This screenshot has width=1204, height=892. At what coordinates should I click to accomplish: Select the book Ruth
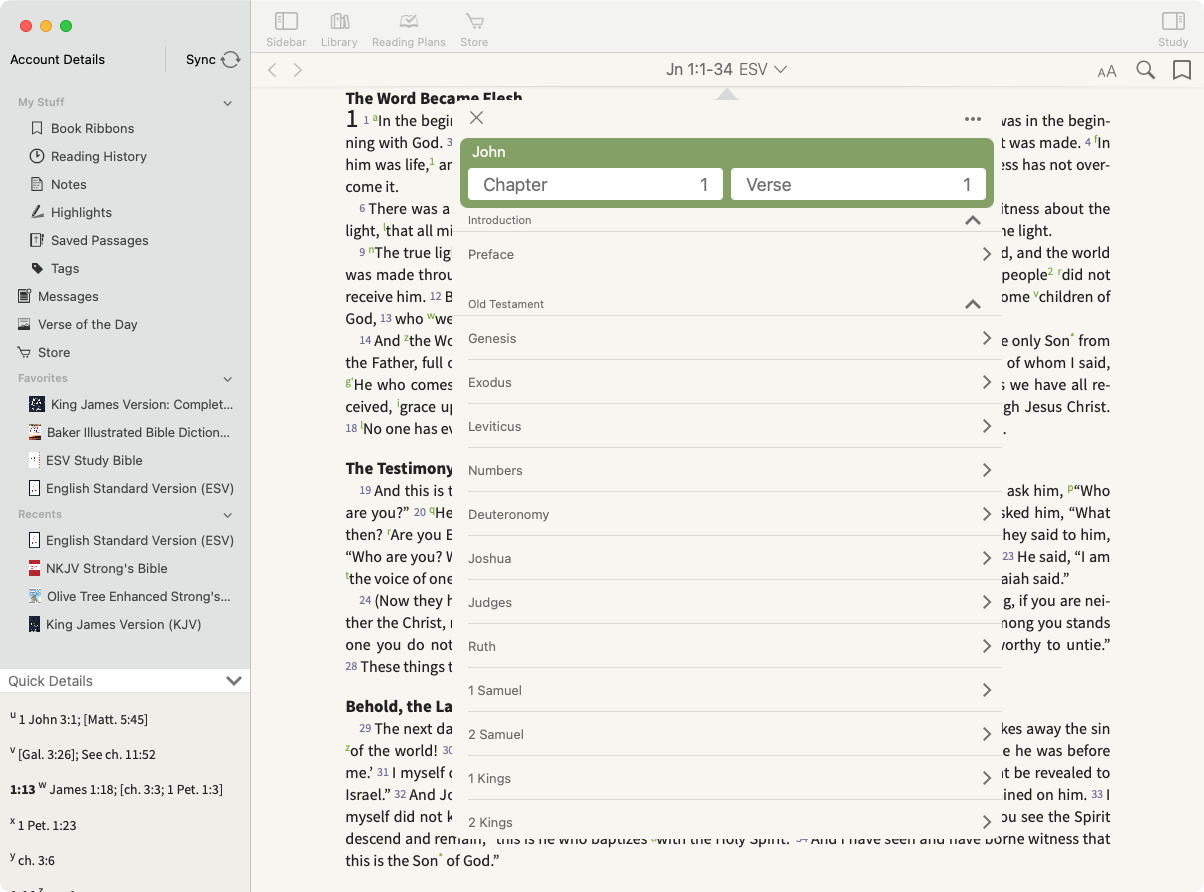coord(728,646)
